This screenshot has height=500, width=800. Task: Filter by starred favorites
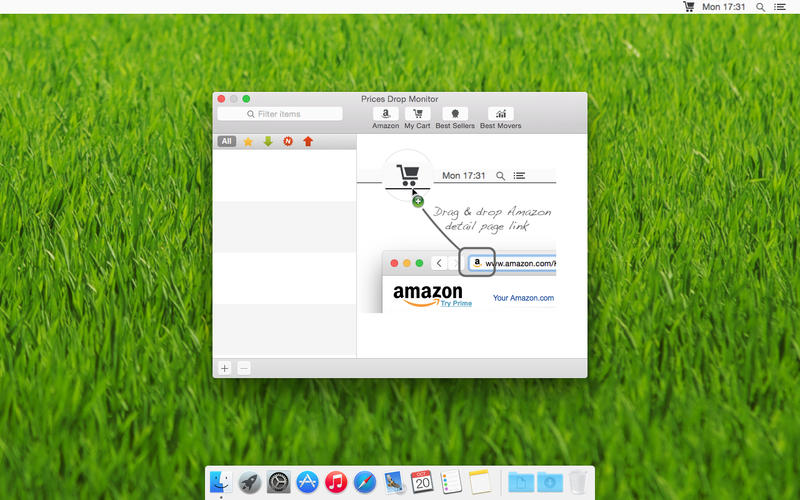coord(248,142)
